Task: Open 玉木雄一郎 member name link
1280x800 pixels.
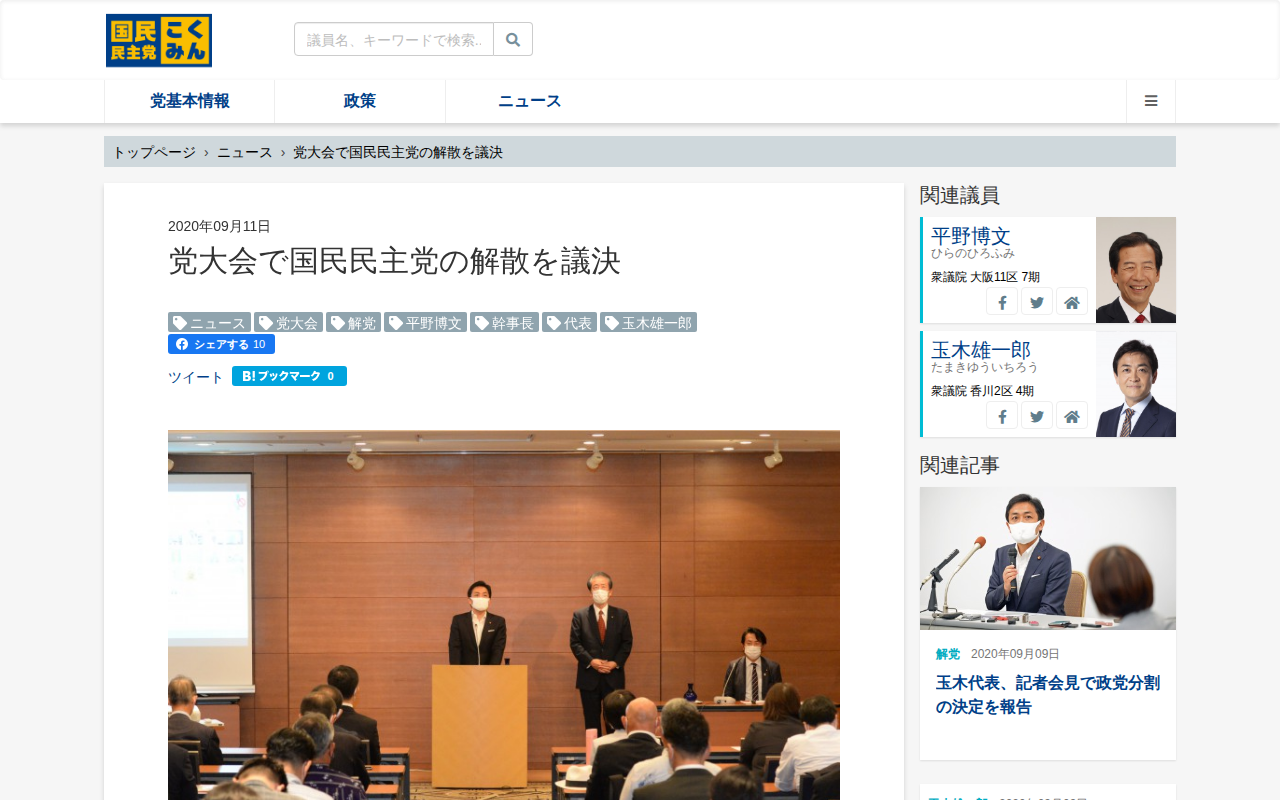Action: [x=981, y=350]
